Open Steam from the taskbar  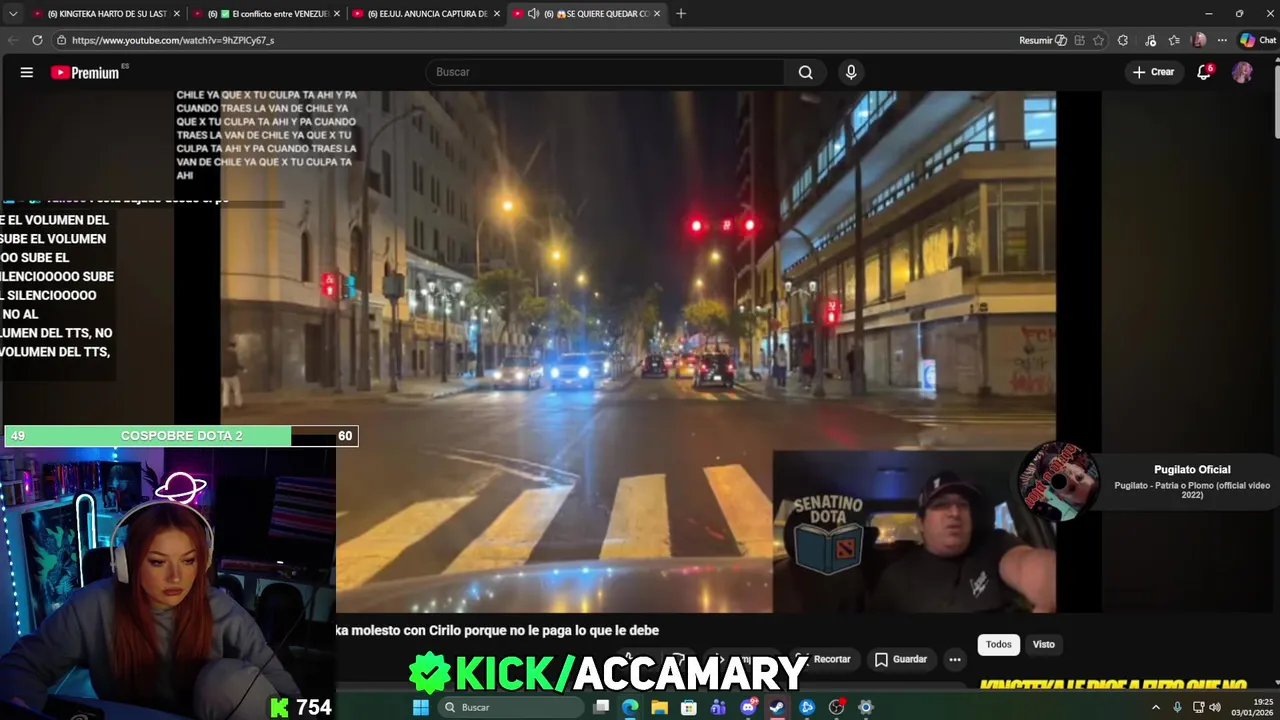[x=777, y=707]
